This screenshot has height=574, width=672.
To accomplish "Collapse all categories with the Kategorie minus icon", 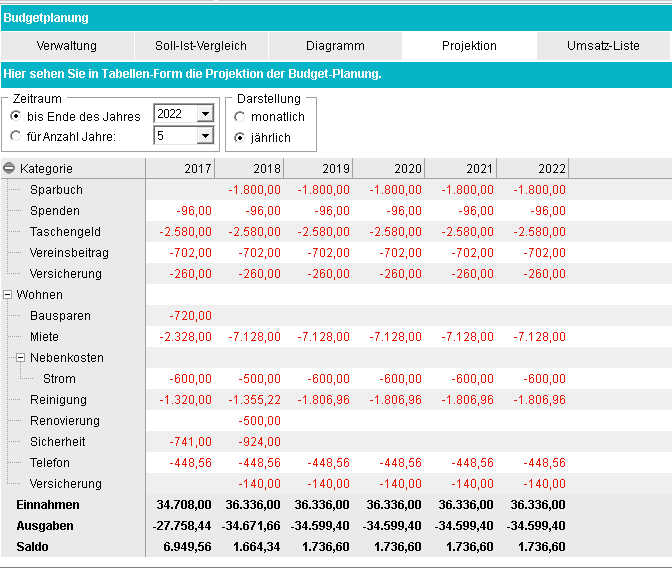I will pos(9,168).
